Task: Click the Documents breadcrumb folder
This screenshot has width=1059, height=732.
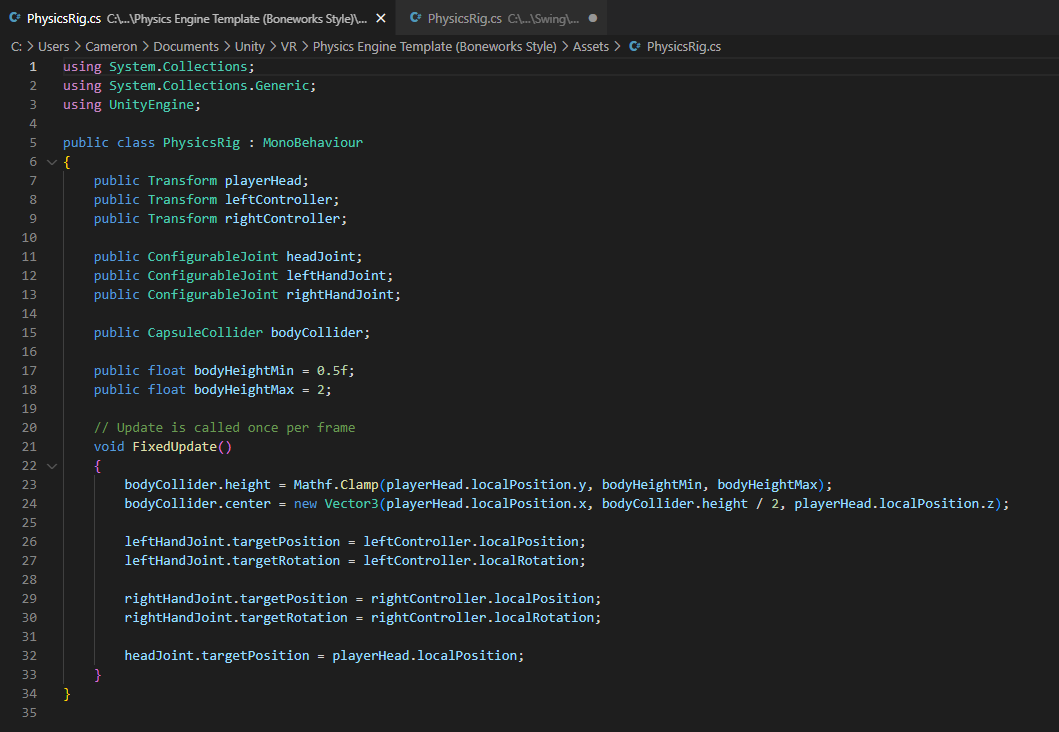Action: pos(186,47)
